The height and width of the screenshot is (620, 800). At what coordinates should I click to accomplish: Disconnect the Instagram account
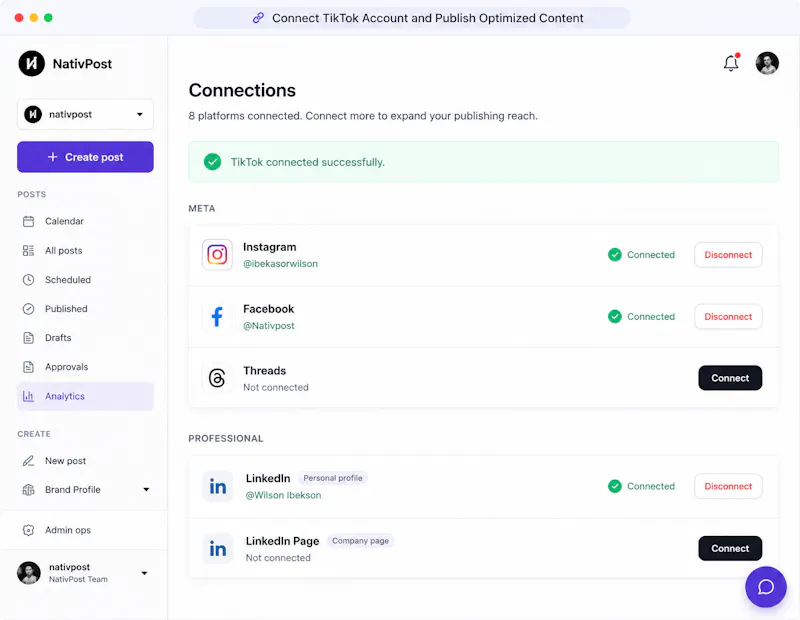728,255
